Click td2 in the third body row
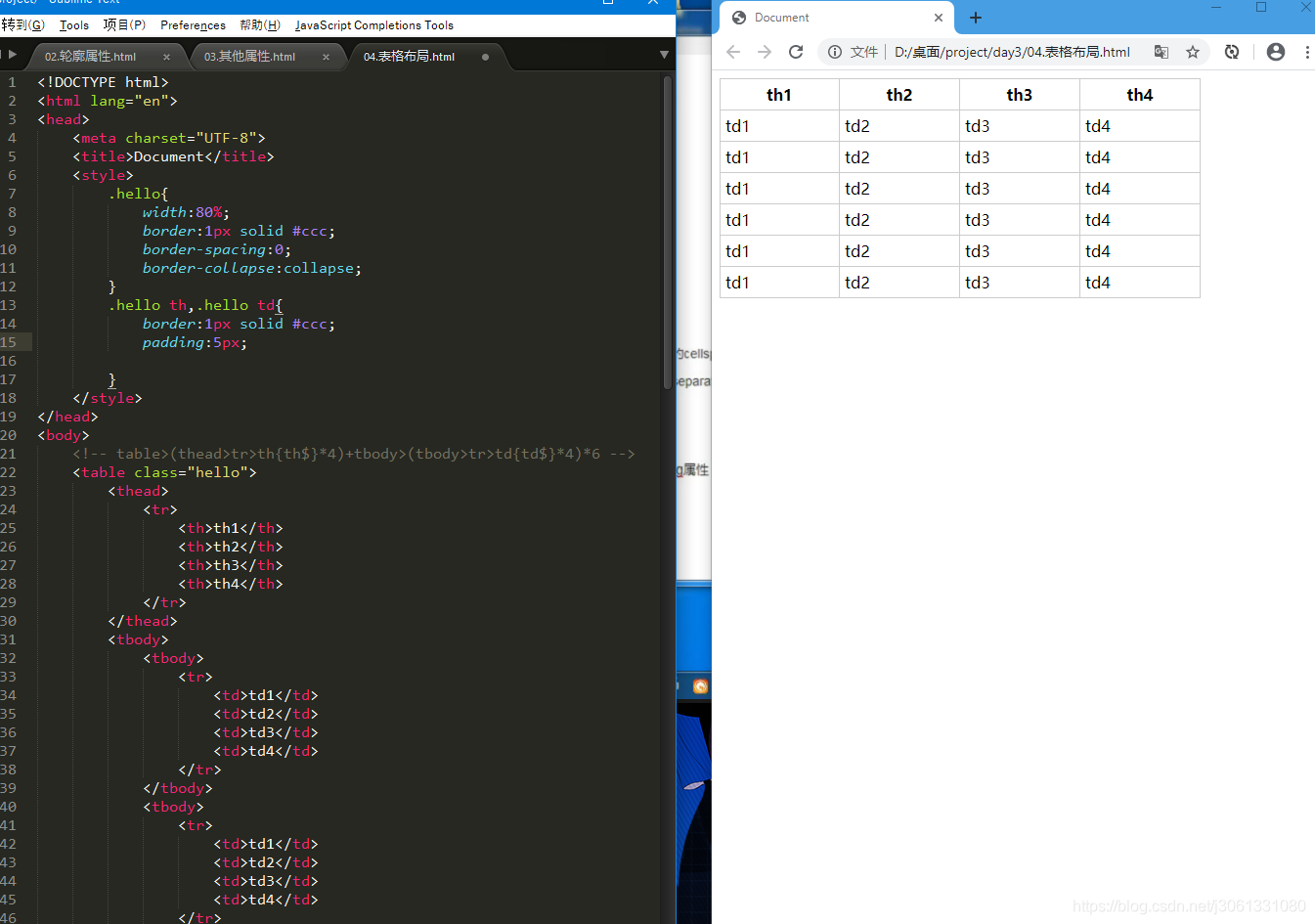The width and height of the screenshot is (1315, 924). pos(899,189)
